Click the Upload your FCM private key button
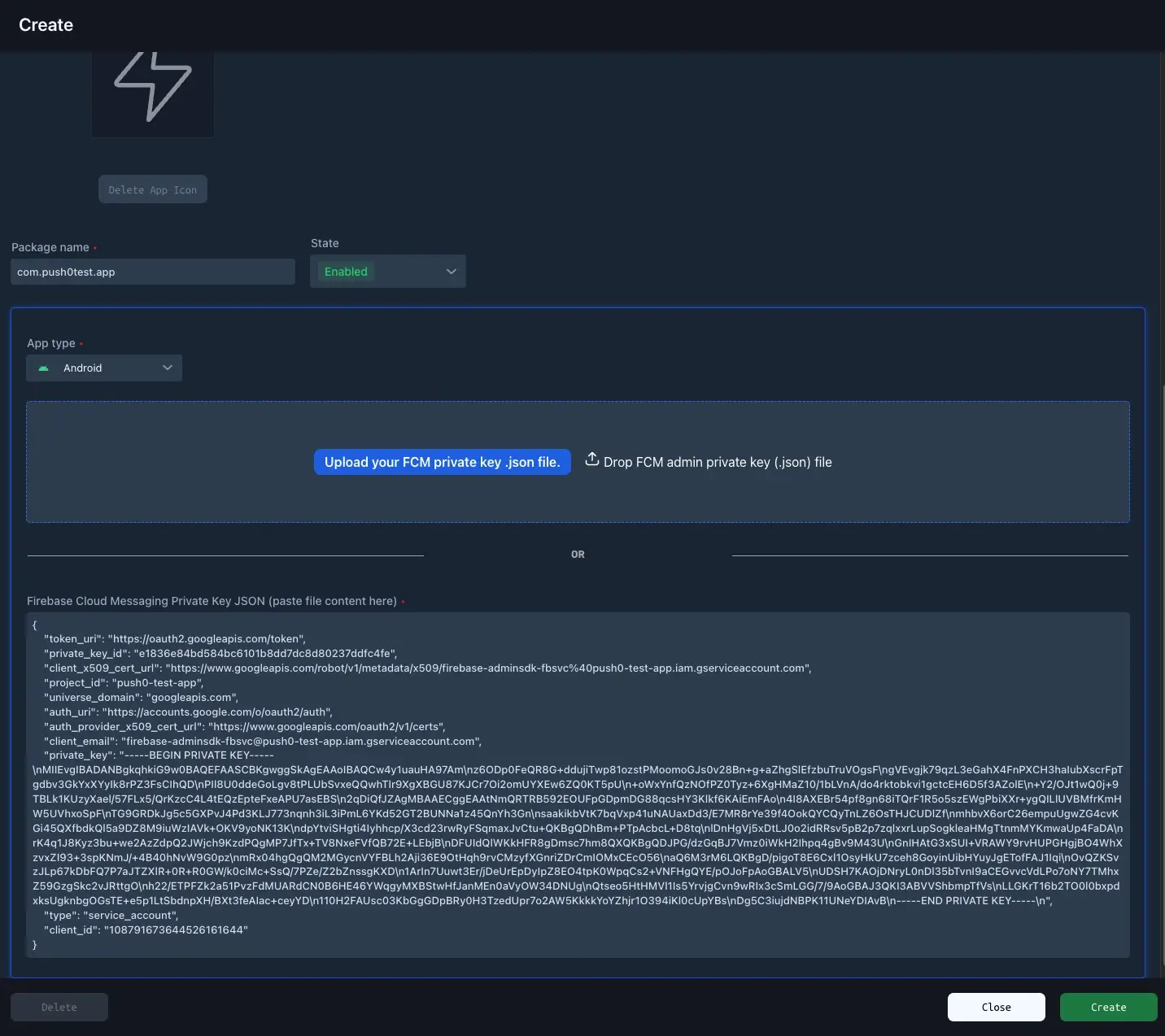The height and width of the screenshot is (1036, 1165). 442,462
